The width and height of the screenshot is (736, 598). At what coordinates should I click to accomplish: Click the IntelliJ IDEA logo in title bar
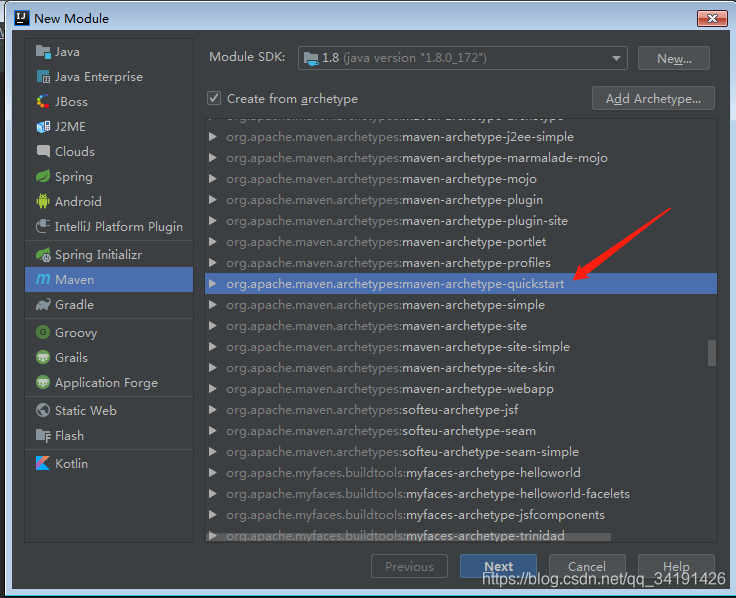coord(22,18)
